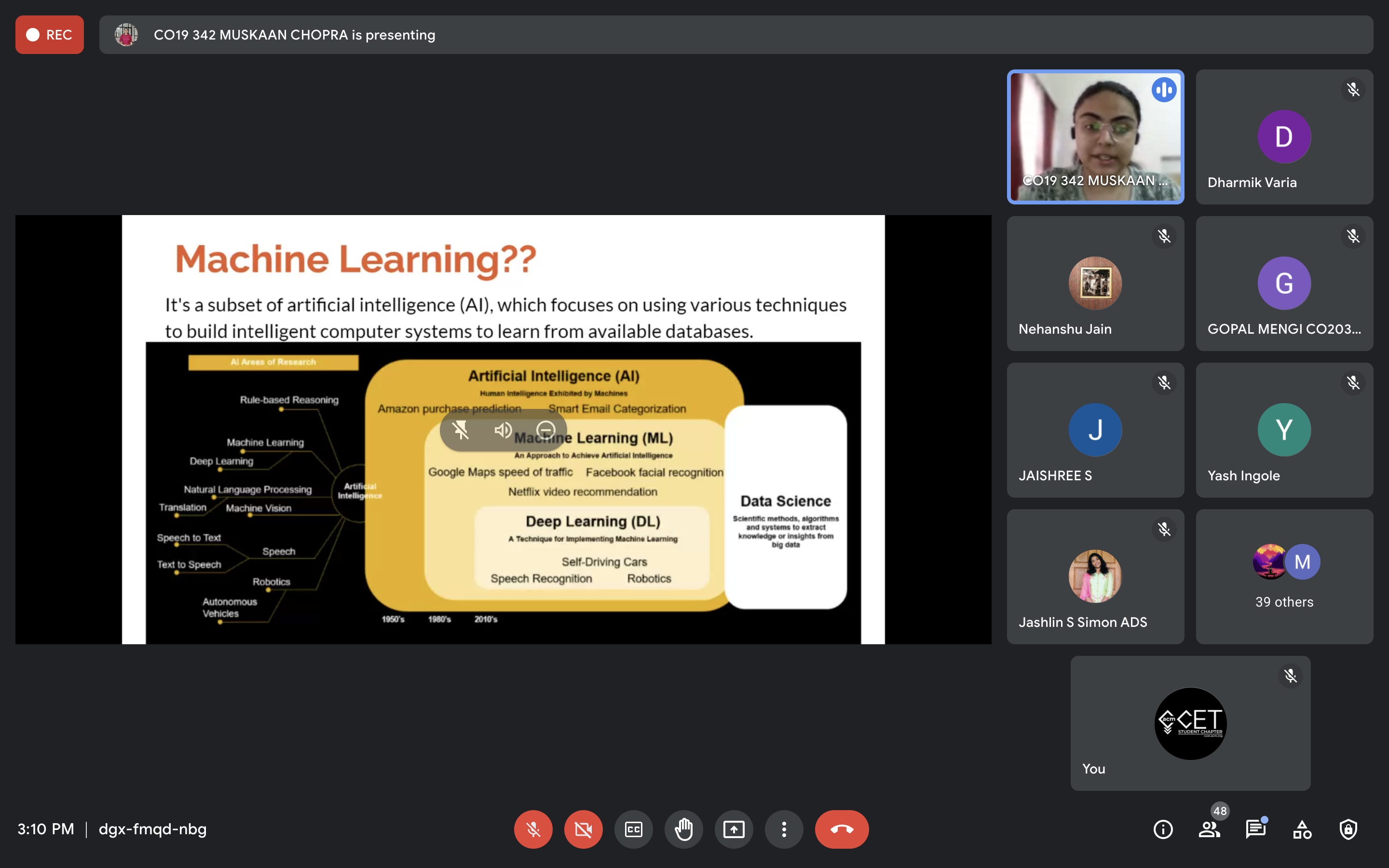Mute the presentation audio
The height and width of the screenshot is (868, 1389).
(503, 430)
